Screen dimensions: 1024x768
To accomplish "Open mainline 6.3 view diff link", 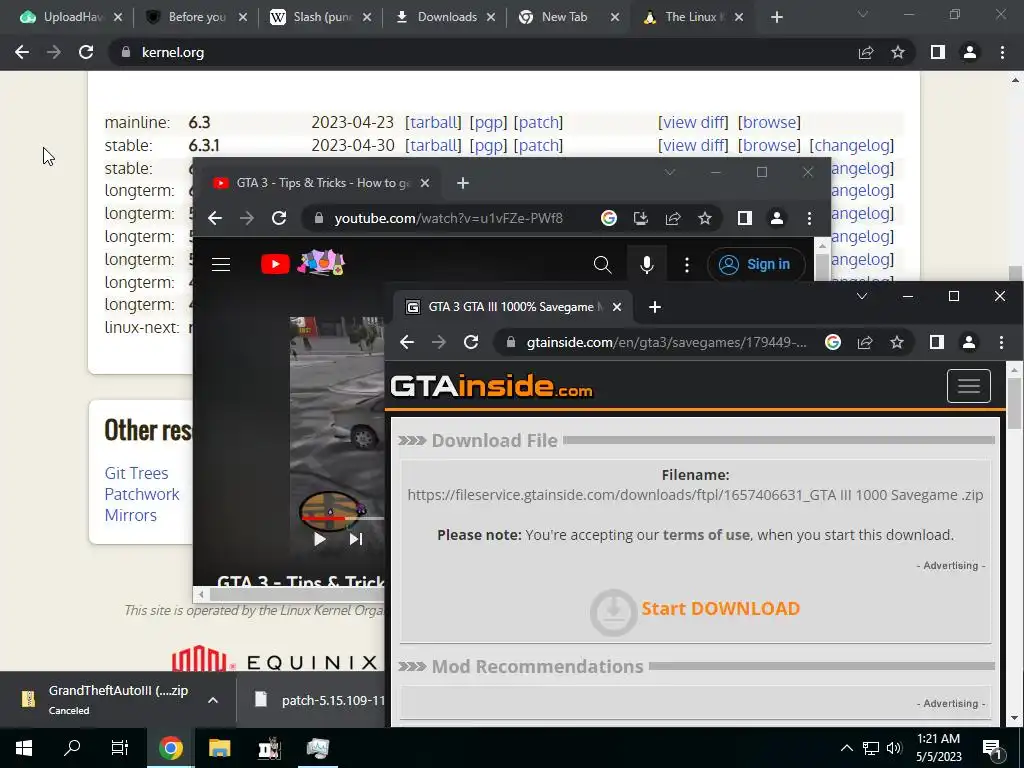I will click(693, 123).
